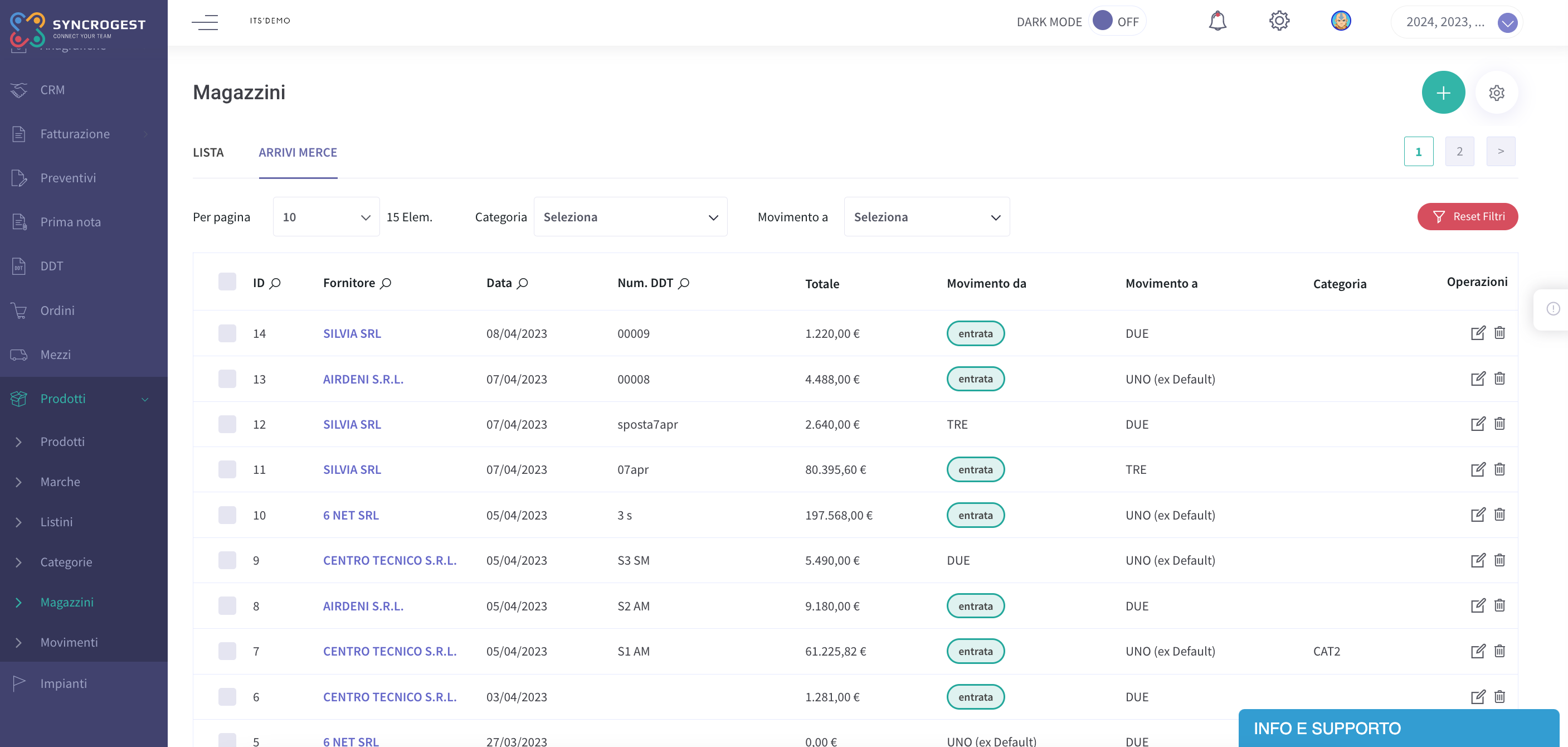Go to next page arrow
Viewport: 1568px width, 747px height.
click(x=1501, y=152)
